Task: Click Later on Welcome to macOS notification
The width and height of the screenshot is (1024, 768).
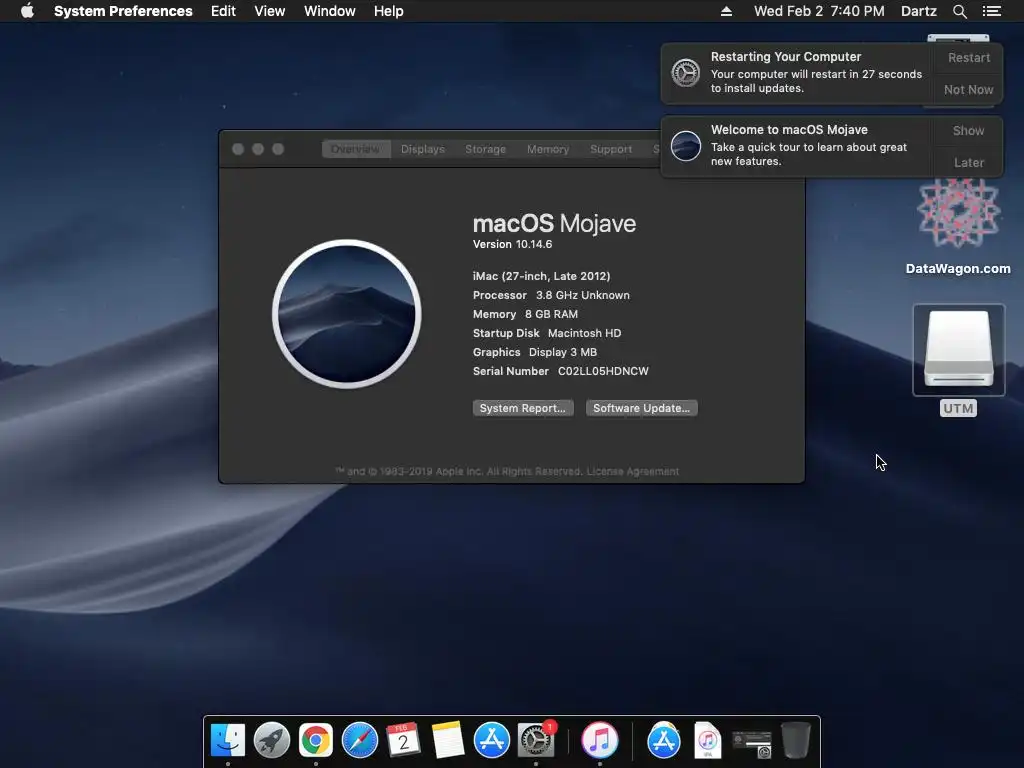Action: point(968,163)
